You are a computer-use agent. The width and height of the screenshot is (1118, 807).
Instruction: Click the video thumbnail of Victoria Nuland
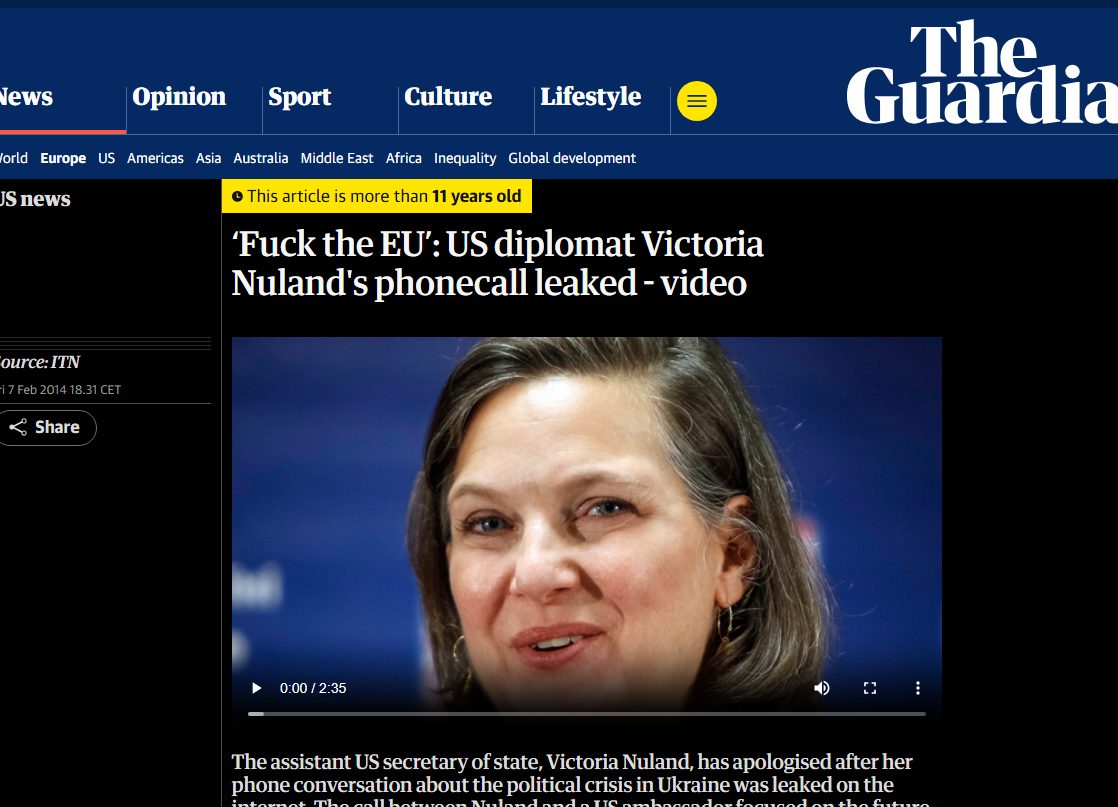(x=586, y=506)
